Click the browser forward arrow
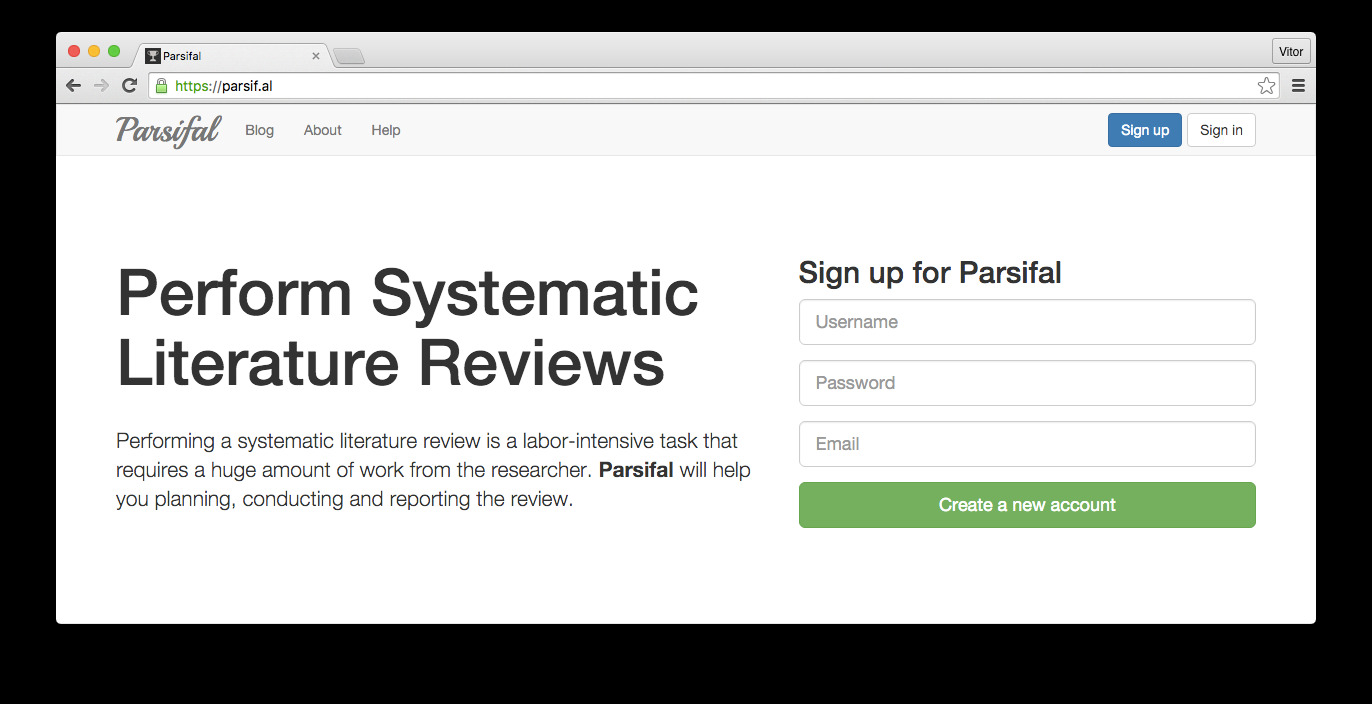 pos(101,86)
